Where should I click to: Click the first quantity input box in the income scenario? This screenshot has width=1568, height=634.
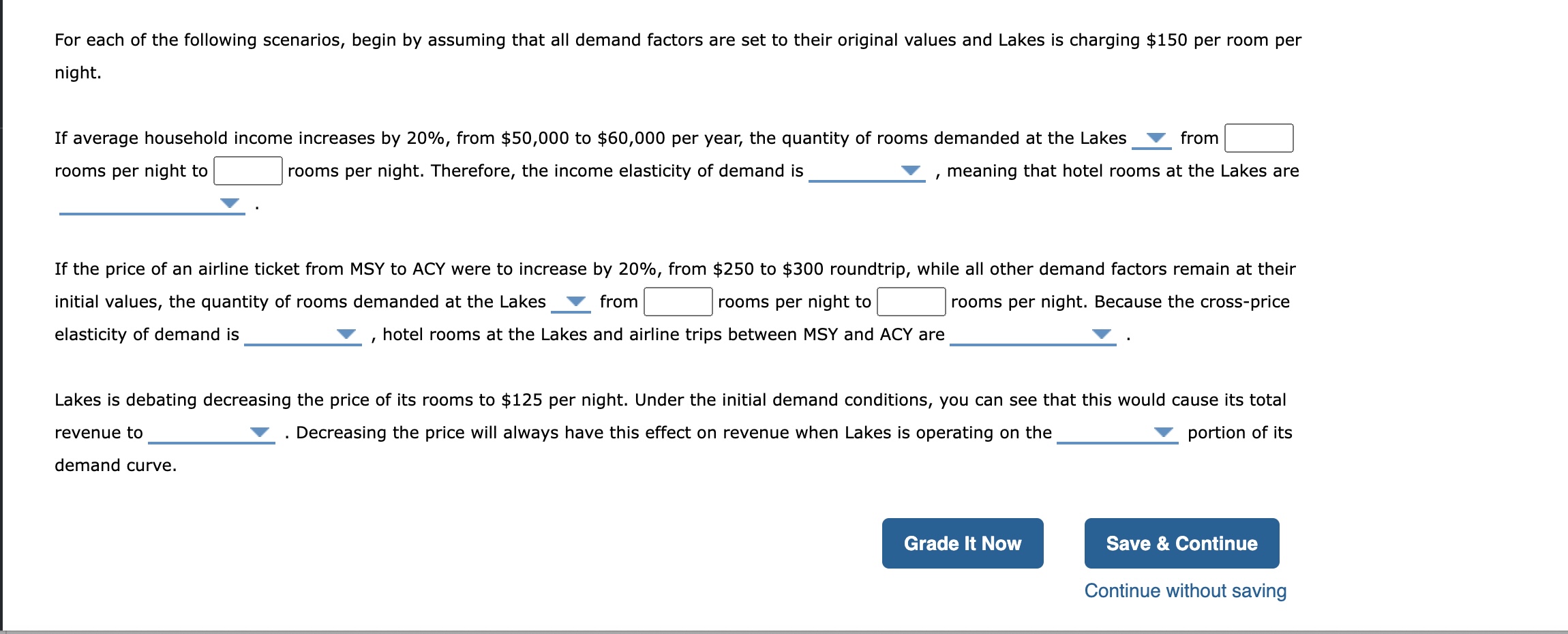pyautogui.click(x=1259, y=138)
